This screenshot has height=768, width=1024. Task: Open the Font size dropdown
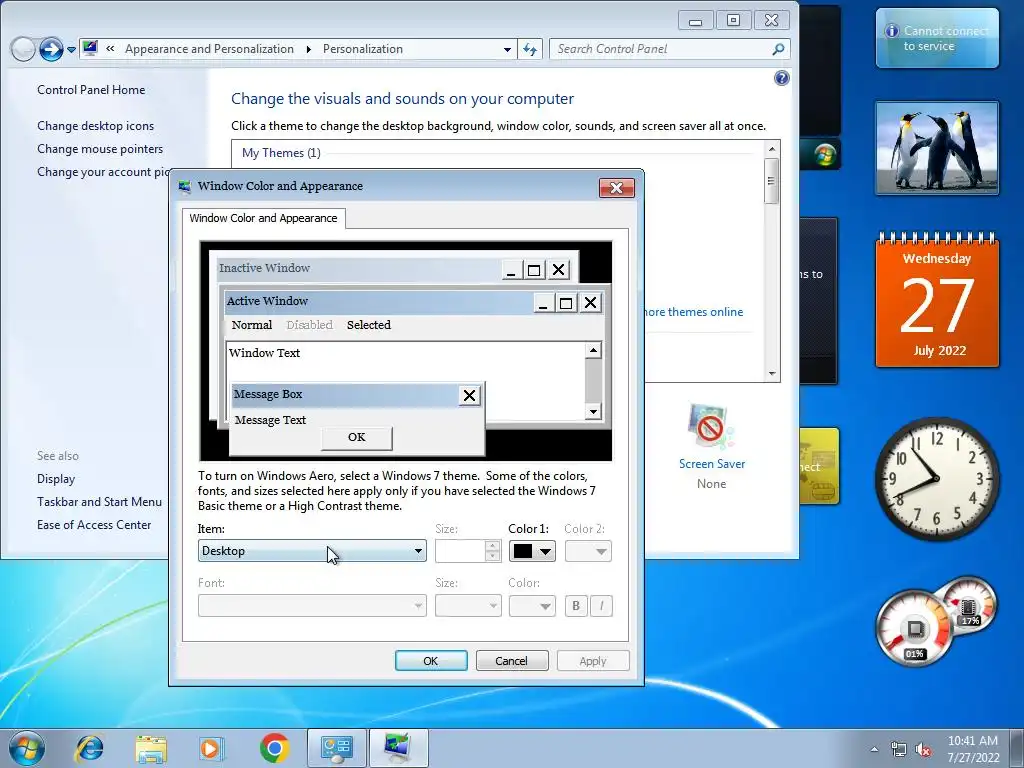pyautogui.click(x=468, y=605)
